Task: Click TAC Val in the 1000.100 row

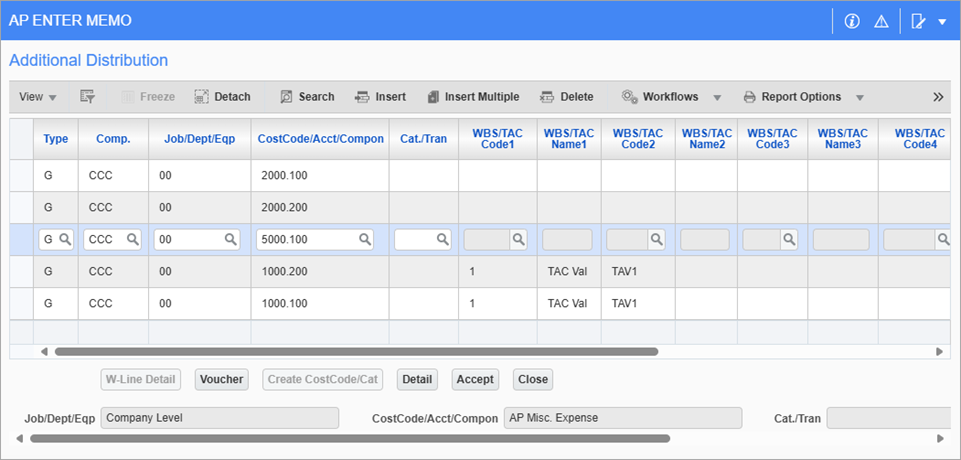Action: pos(567,303)
